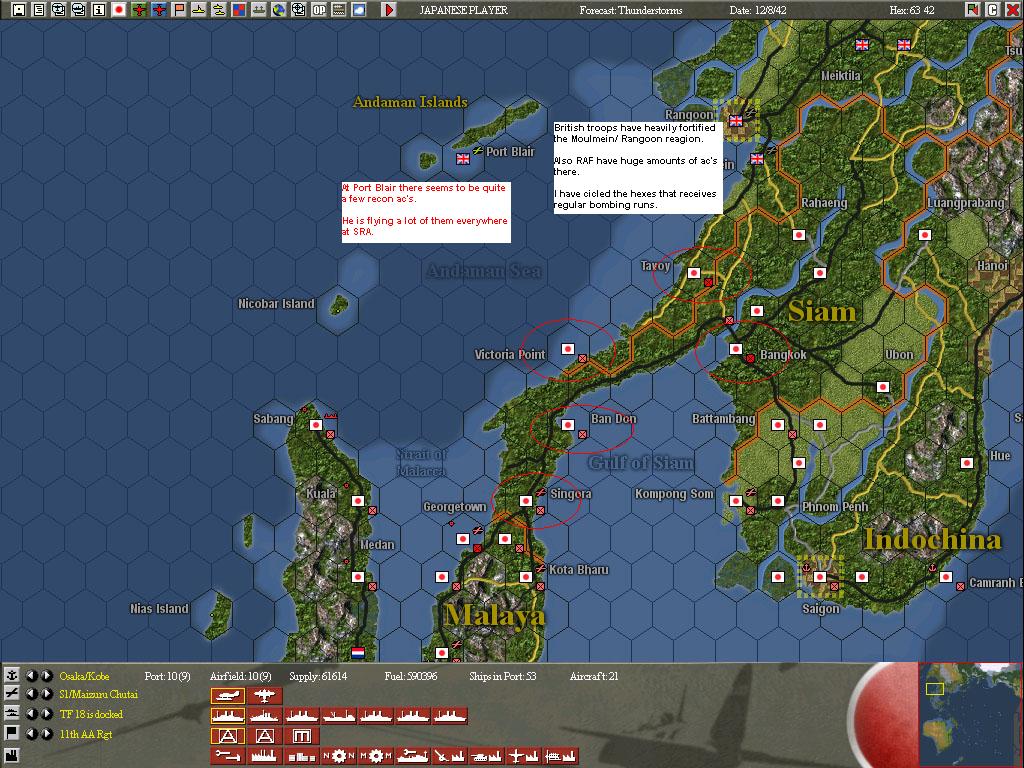The width and height of the screenshot is (1024, 768).
Task: Click the Japanese unit at Kota Bharu
Action: [526, 577]
